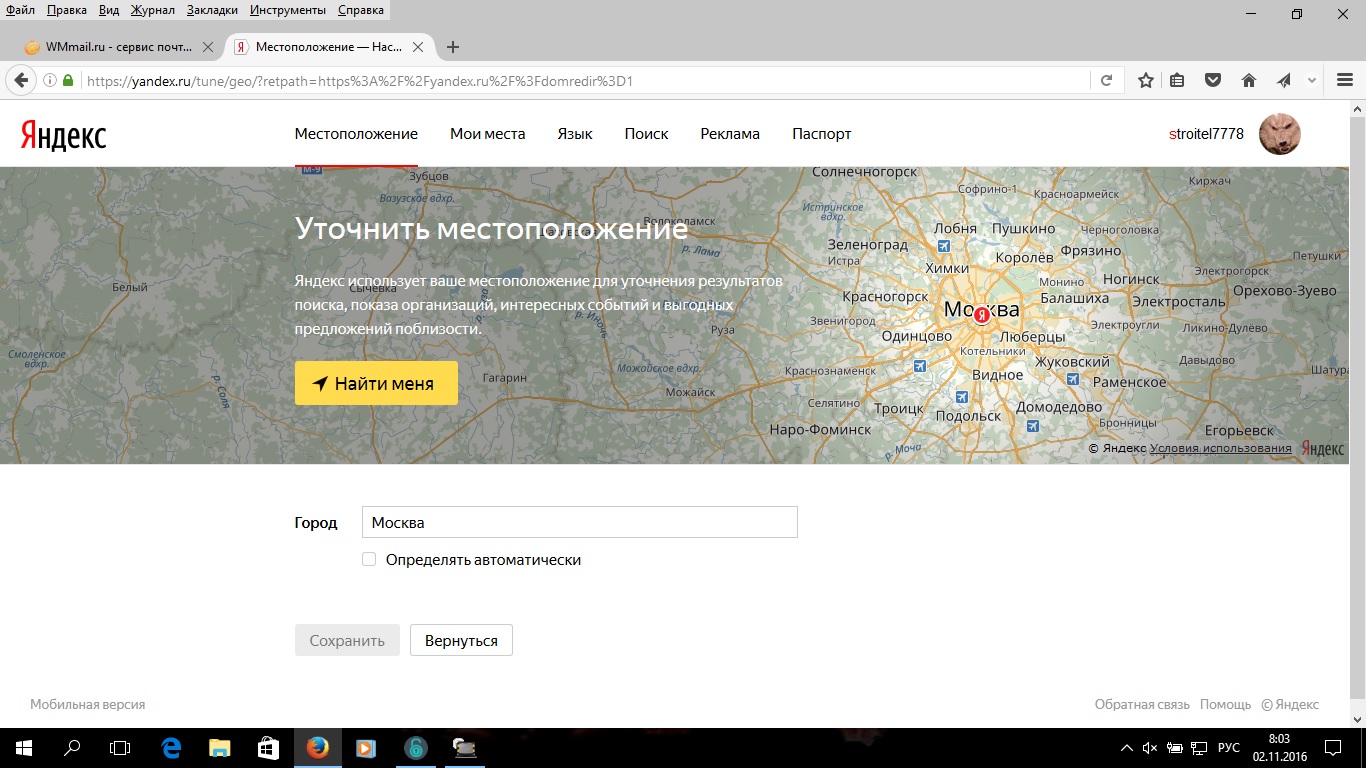Open the Windows Start menu
This screenshot has height=768, width=1366.
(x=23, y=747)
